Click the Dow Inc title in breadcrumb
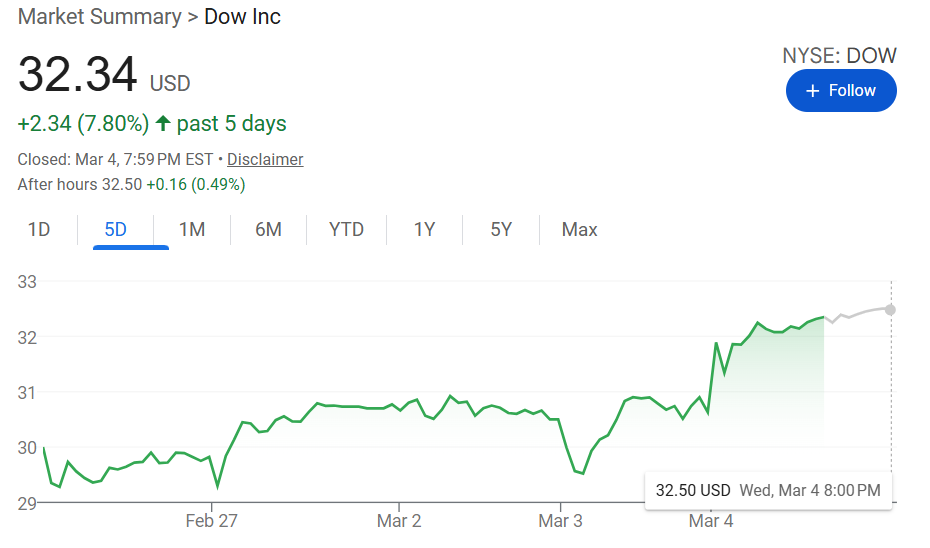 pyautogui.click(x=242, y=17)
